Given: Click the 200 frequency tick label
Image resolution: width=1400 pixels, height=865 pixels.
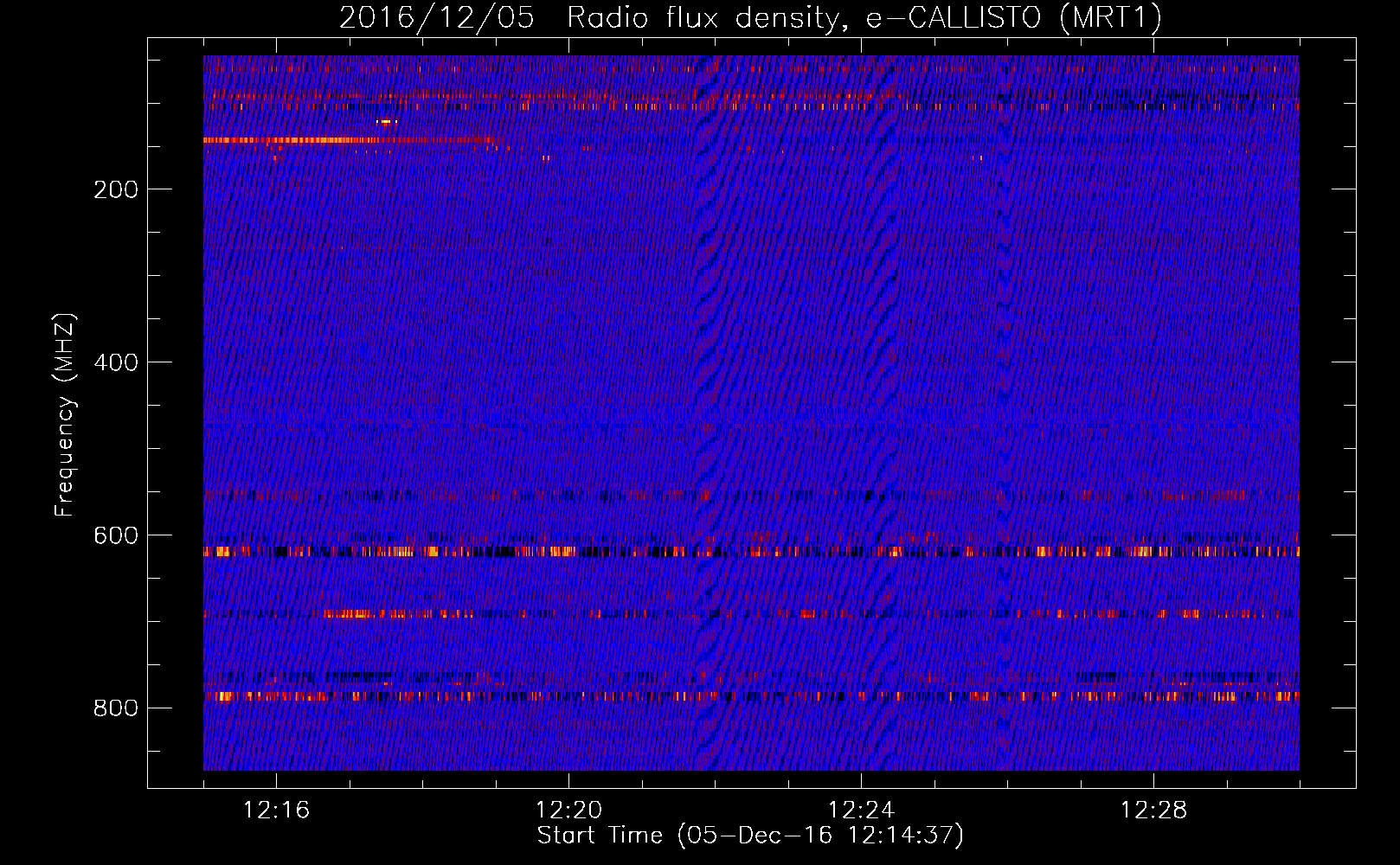Looking at the screenshot, I should (116, 189).
